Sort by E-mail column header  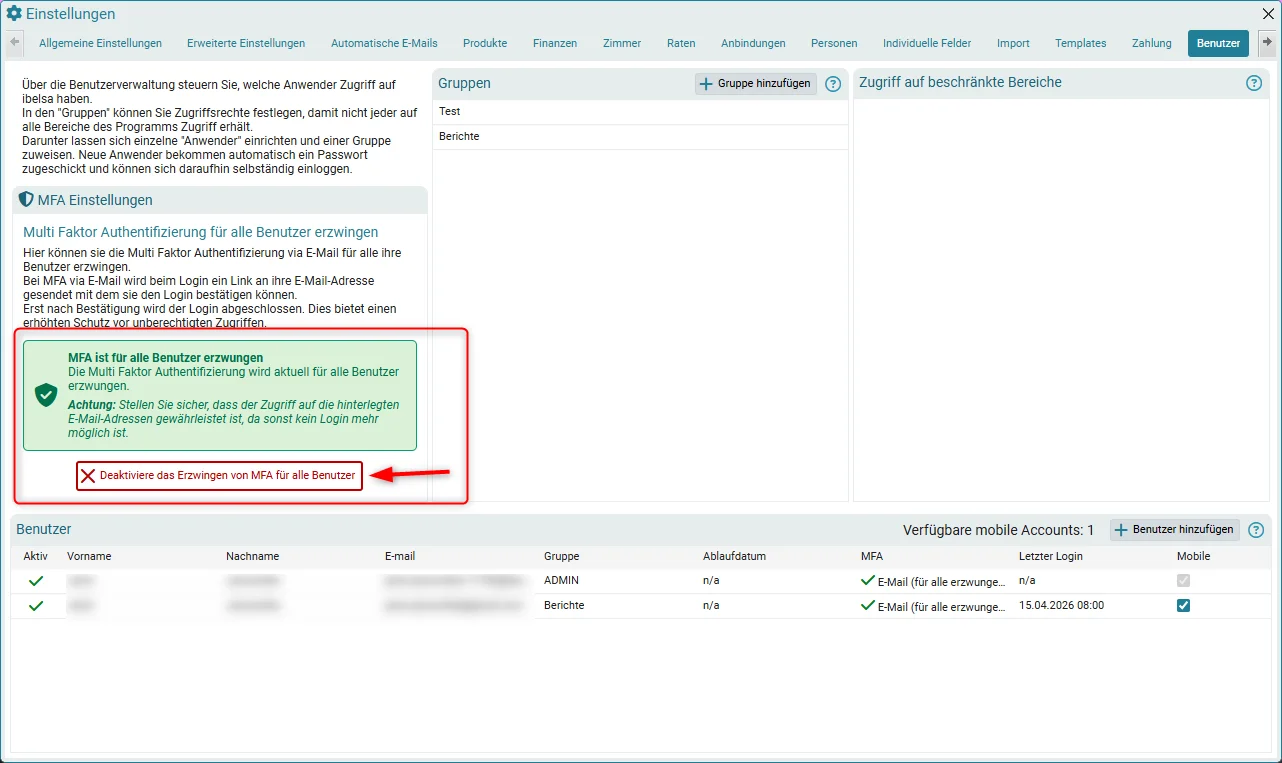[x=400, y=556]
